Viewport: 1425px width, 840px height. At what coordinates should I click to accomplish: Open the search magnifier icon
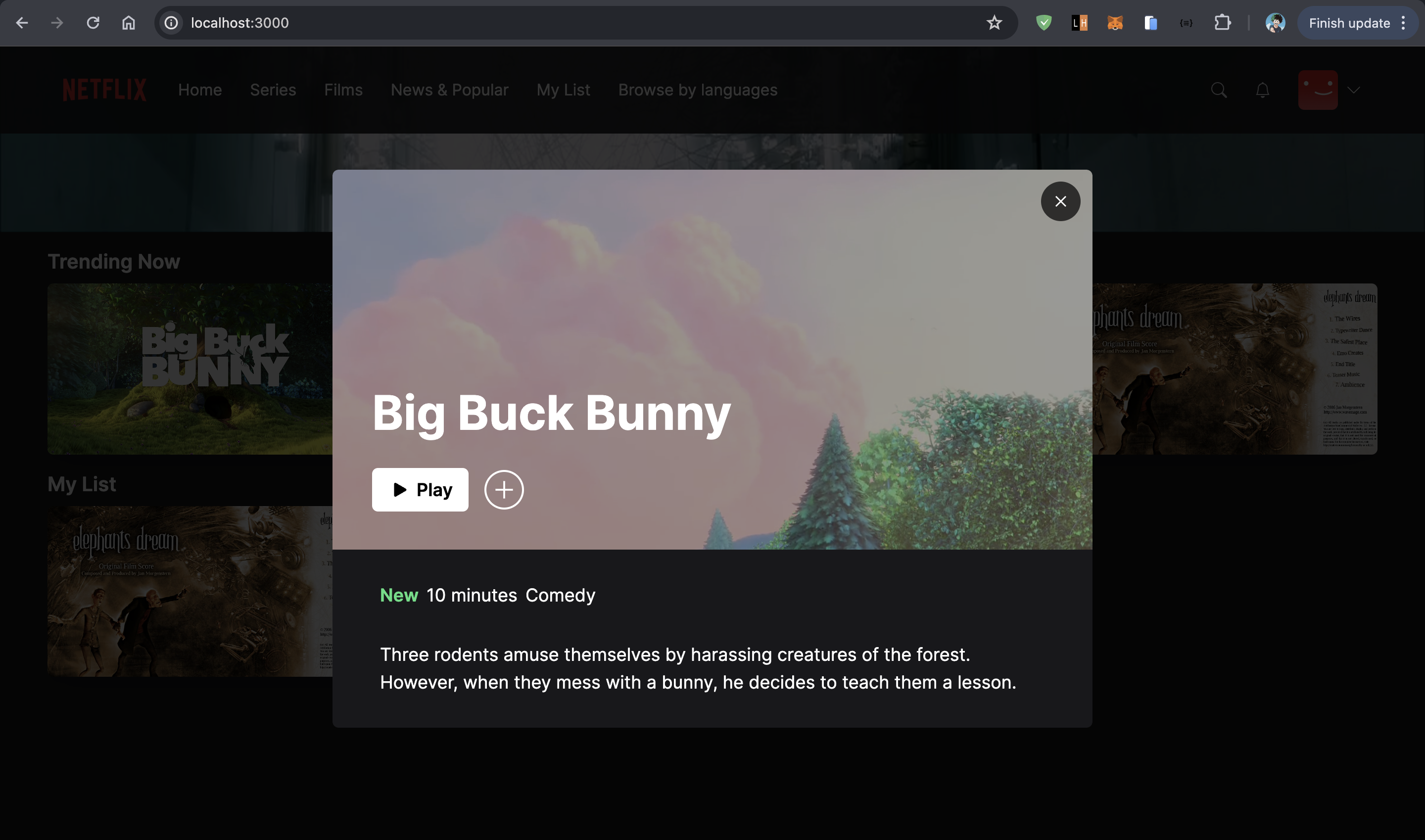[x=1218, y=90]
